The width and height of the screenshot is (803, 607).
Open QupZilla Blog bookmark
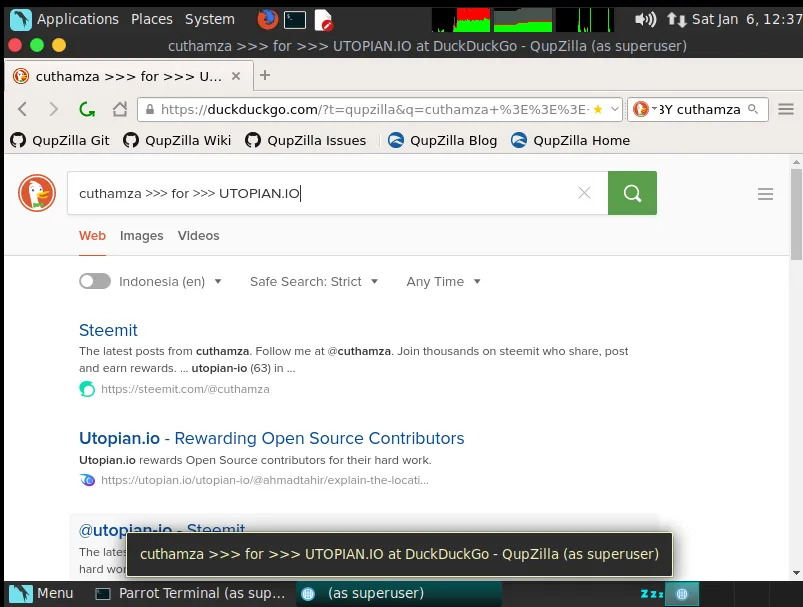(x=442, y=140)
